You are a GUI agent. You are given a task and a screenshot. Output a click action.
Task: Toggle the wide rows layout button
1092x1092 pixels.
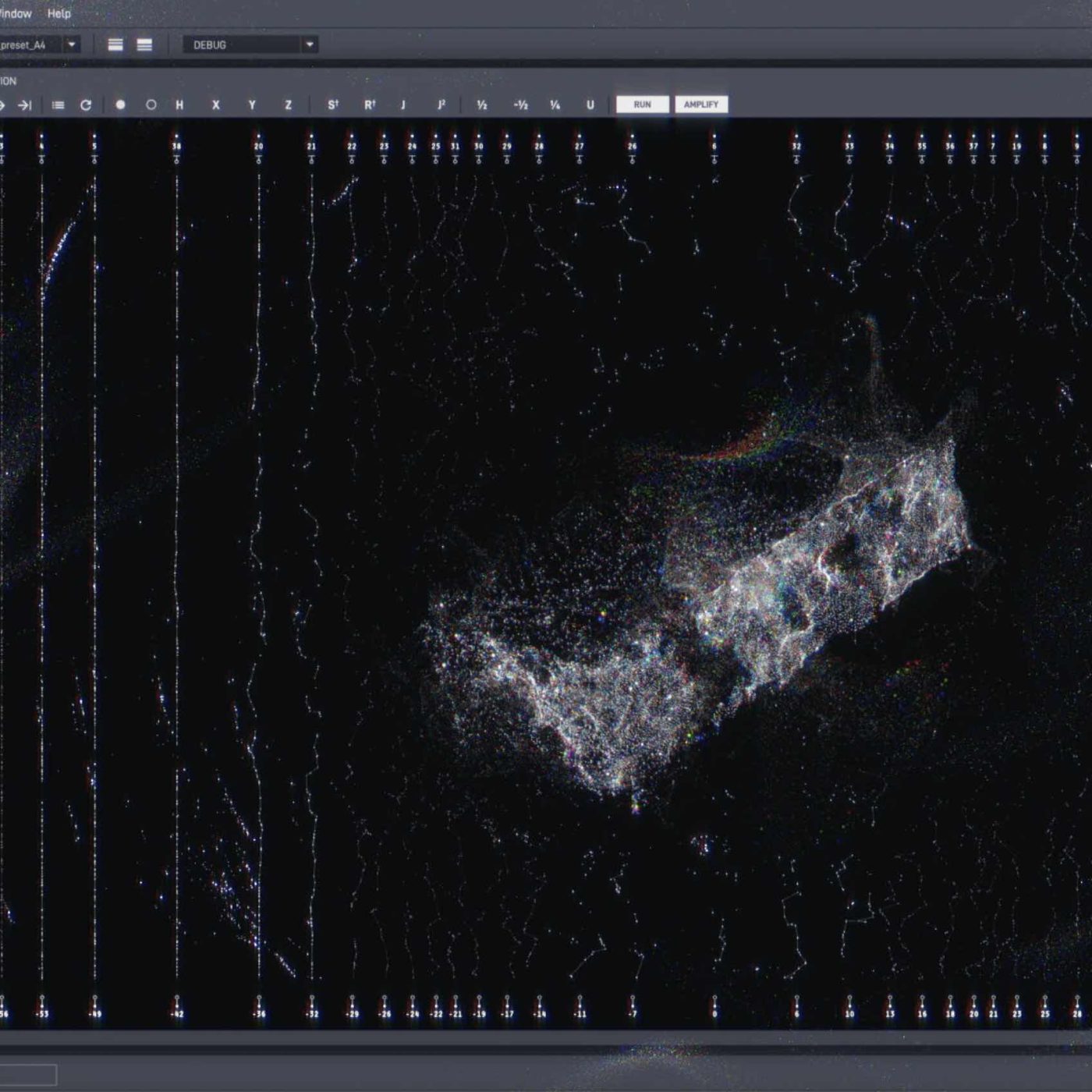point(144,45)
